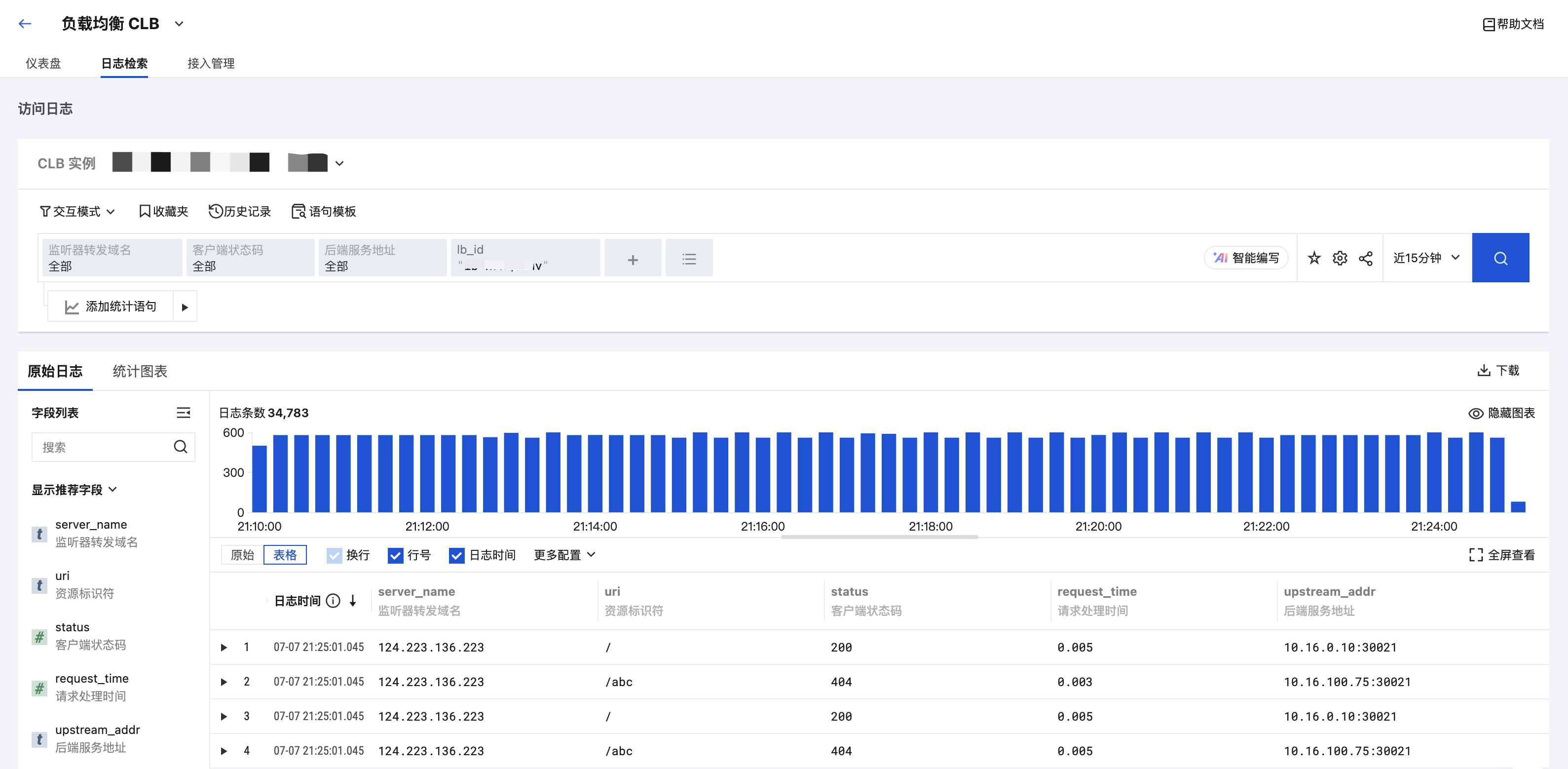Image resolution: width=1568 pixels, height=769 pixels.
Task: Toggle the 换行 line wrap checkbox
Action: point(334,555)
